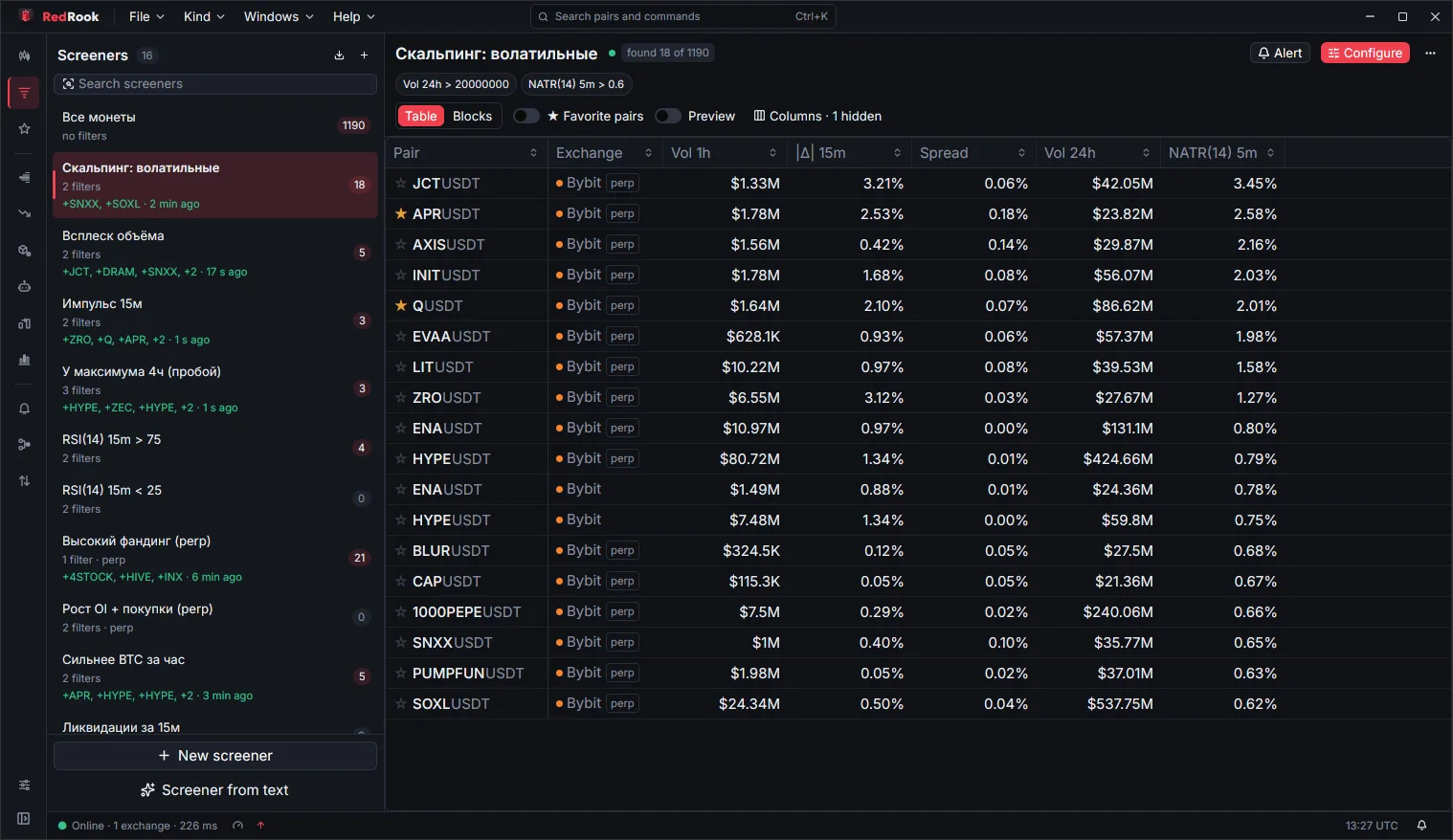Unfavorite the QUSDT pair star
The width and height of the screenshot is (1453, 840).
tap(401, 306)
